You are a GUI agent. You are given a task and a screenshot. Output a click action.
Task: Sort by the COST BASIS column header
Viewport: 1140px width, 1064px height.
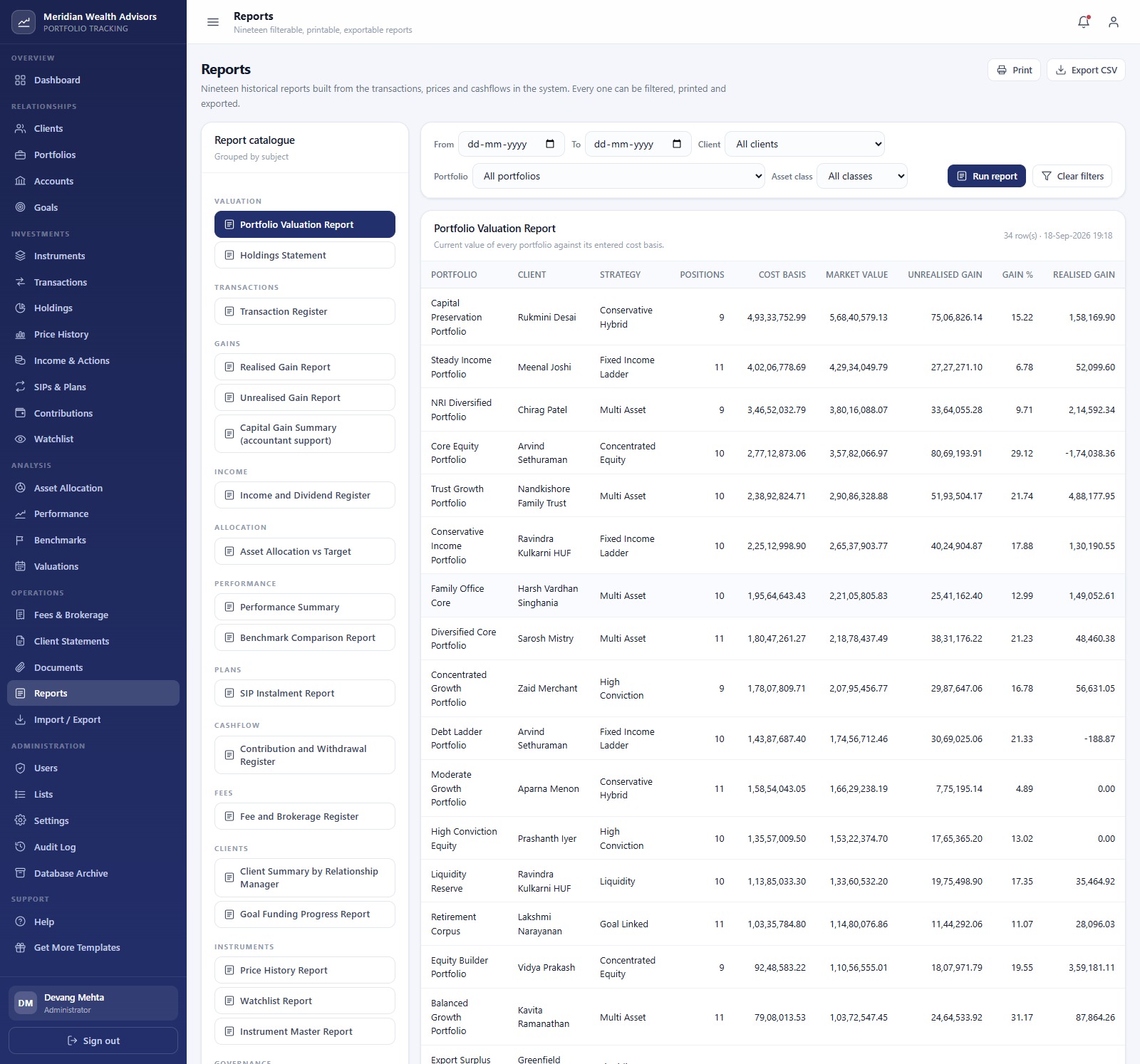(x=782, y=275)
